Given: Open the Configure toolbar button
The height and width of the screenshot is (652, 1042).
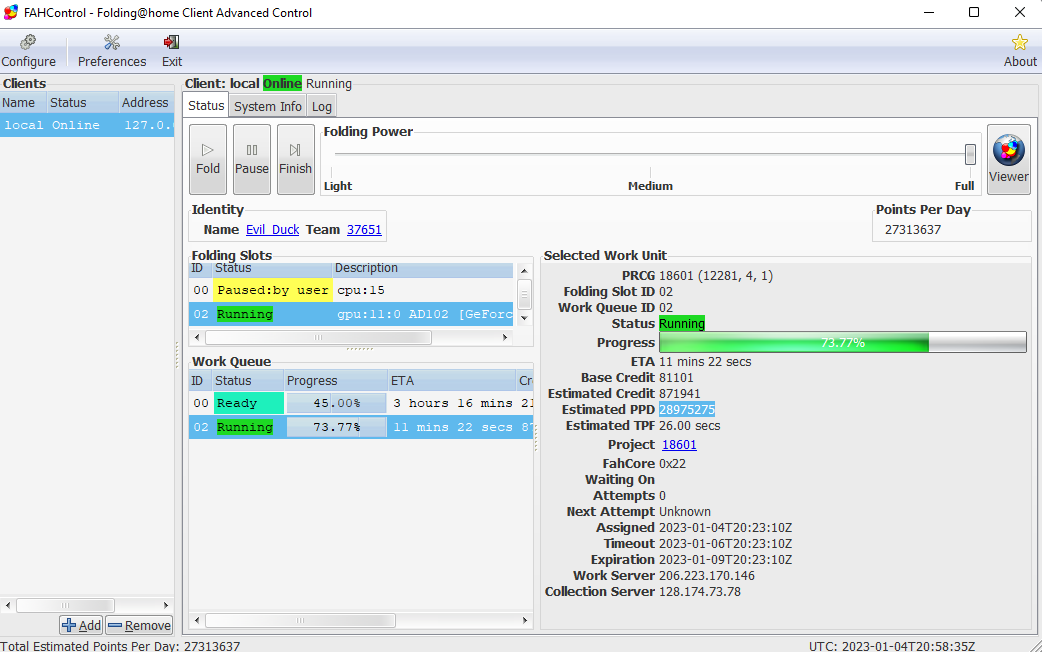Looking at the screenshot, I should (29, 51).
